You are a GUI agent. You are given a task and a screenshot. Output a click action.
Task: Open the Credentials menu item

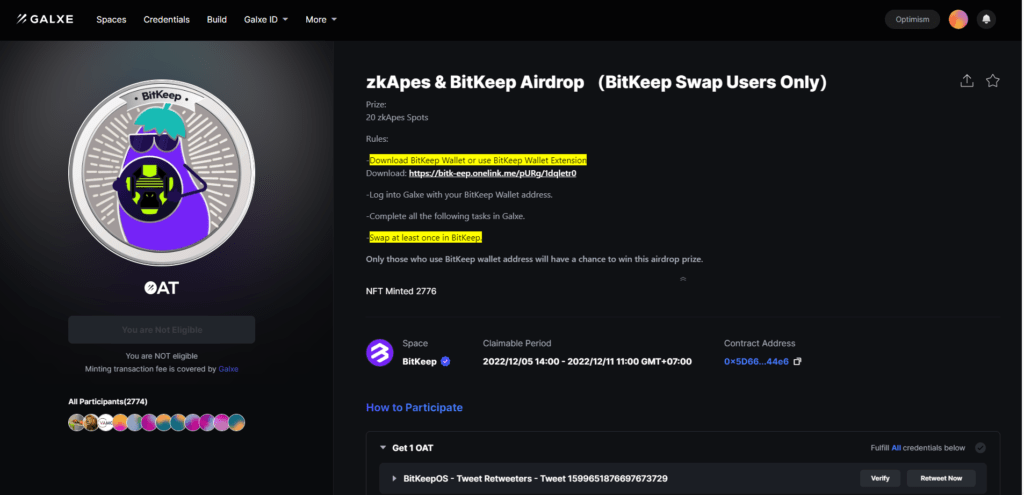tap(166, 19)
